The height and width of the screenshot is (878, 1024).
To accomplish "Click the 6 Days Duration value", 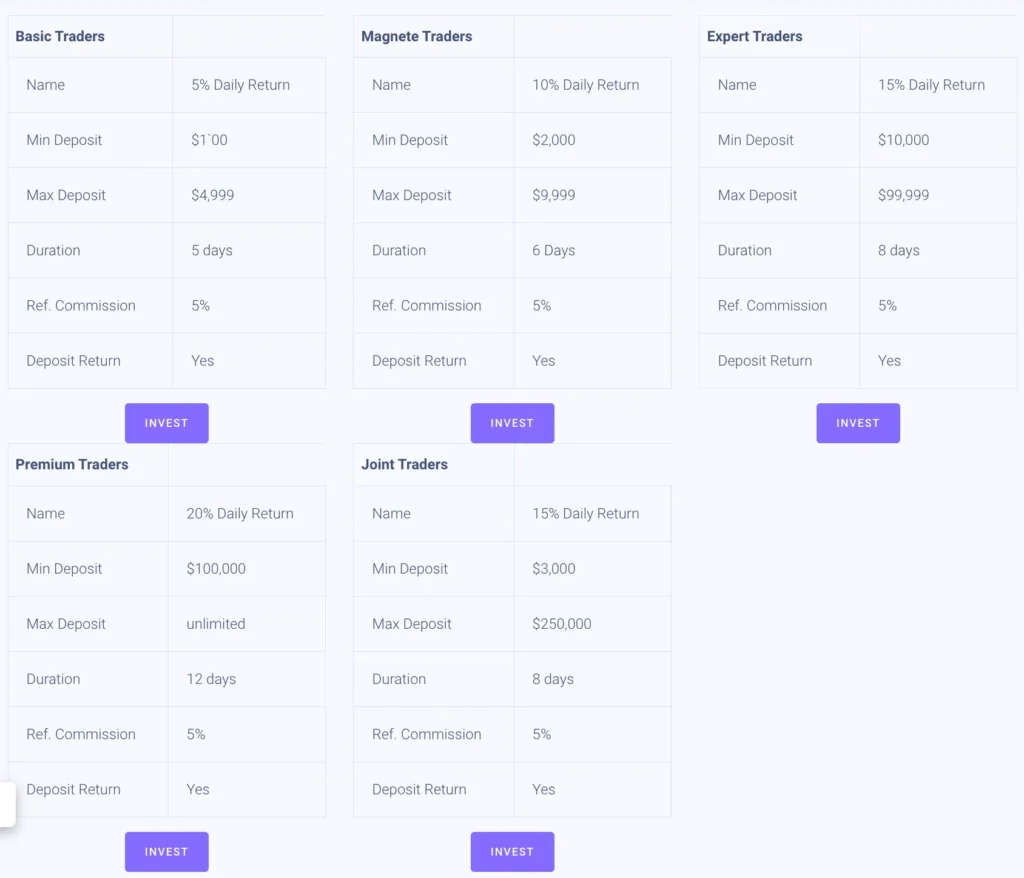I will pos(554,250).
